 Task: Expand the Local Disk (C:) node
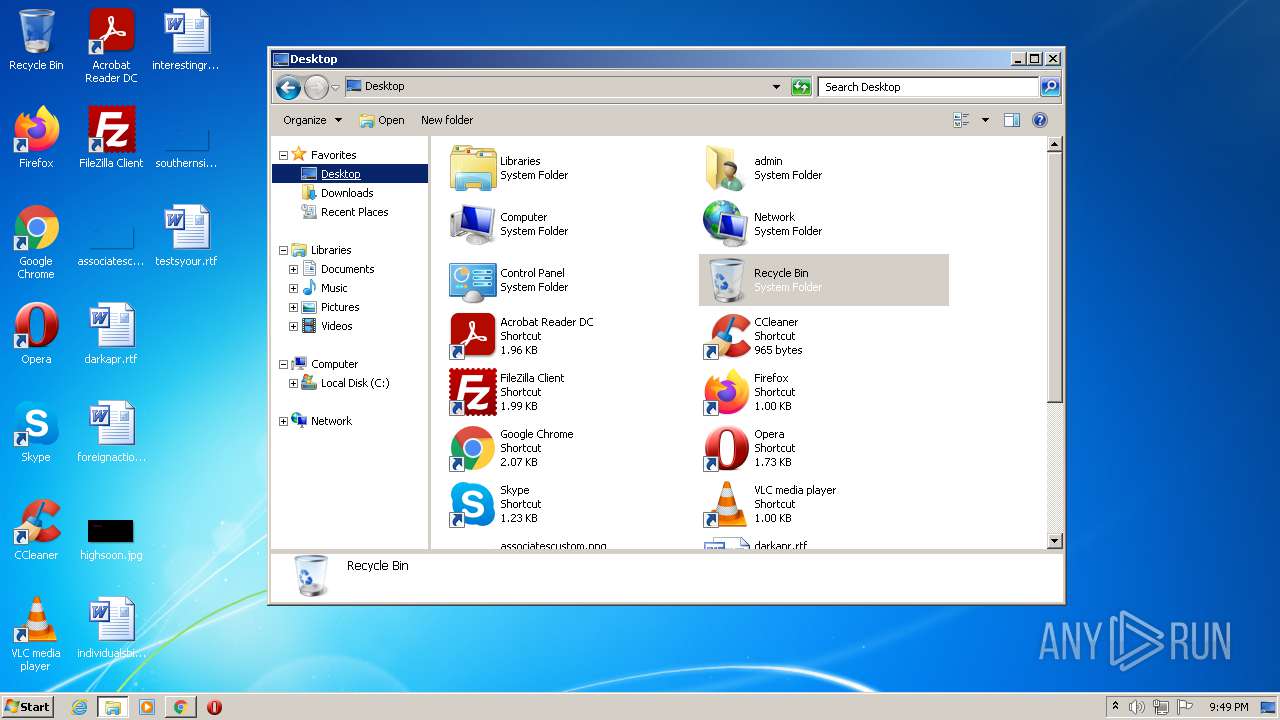point(293,383)
